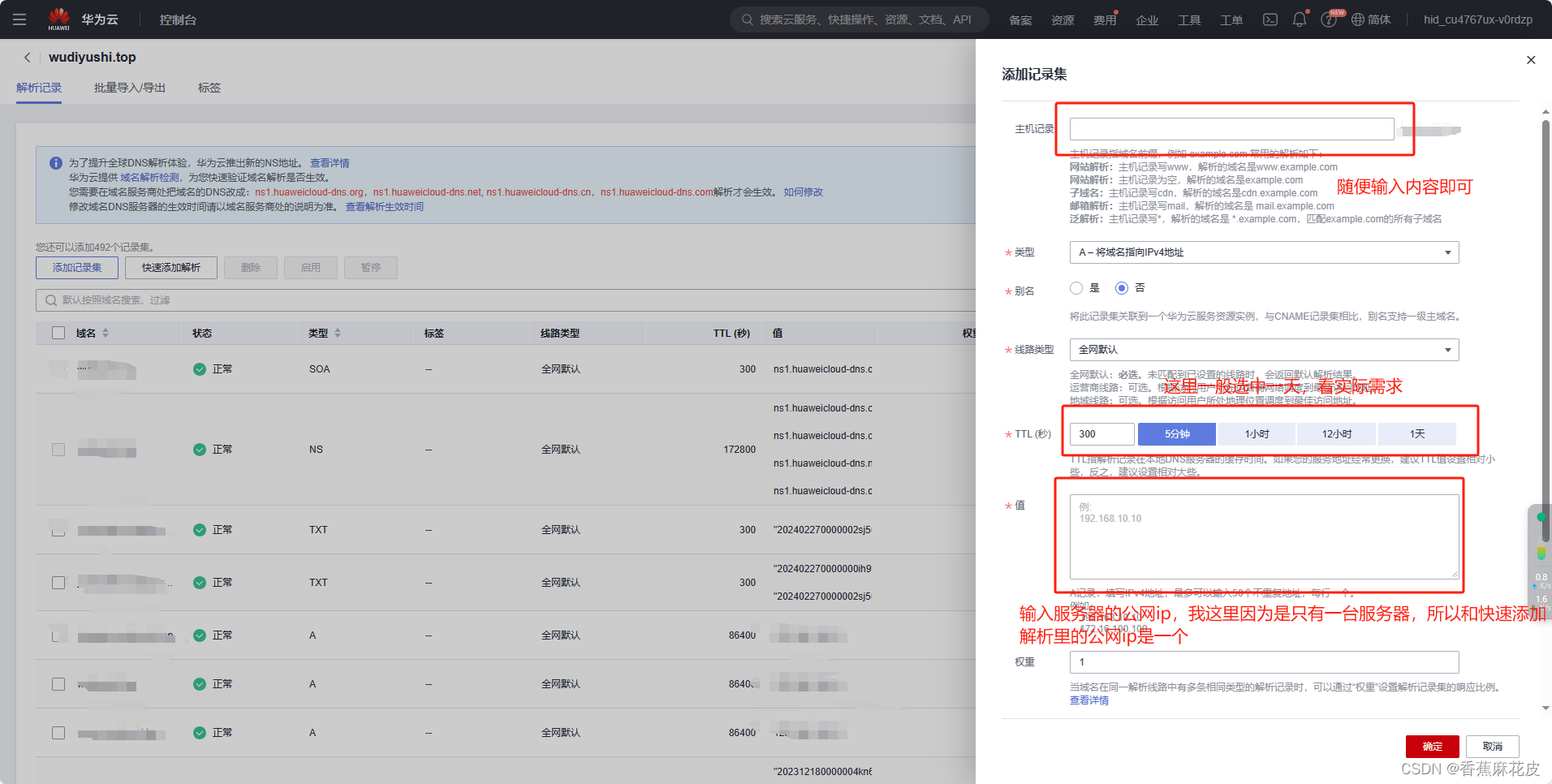The width and height of the screenshot is (1552, 784).
Task: Set TTL to 12小时
Action: coord(1336,434)
